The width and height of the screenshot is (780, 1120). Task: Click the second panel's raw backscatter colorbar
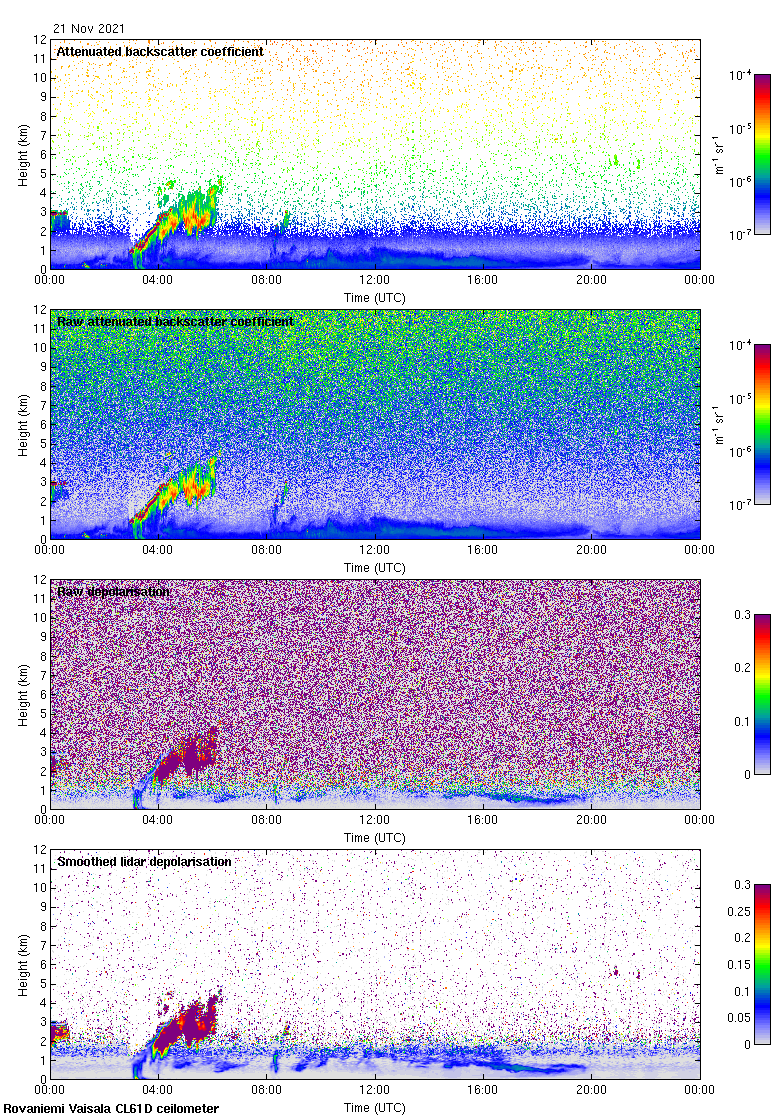coord(762,424)
